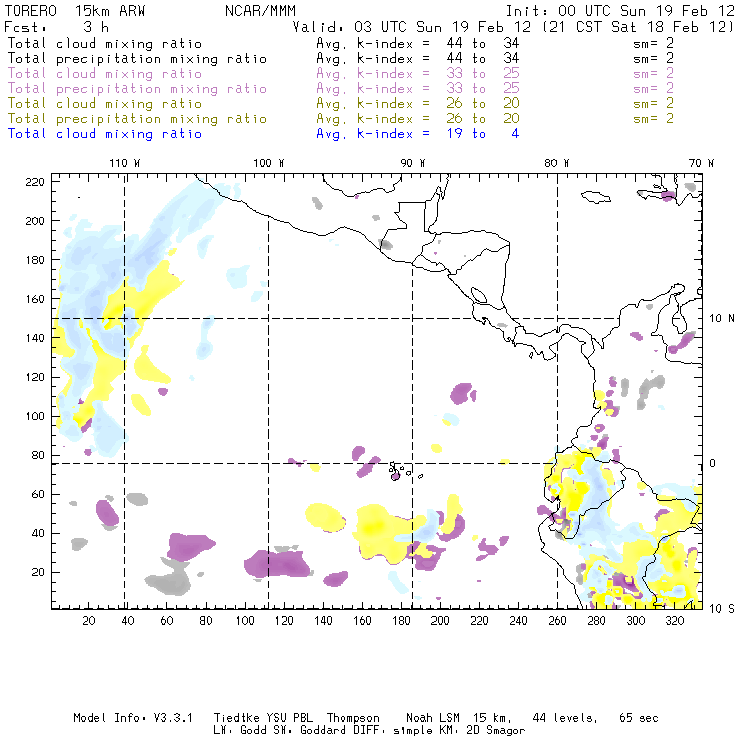Image resolution: width=740 pixels, height=740 pixels.
Task: Click the olive Total cloud mixing ratio legend
Action: coord(105,104)
